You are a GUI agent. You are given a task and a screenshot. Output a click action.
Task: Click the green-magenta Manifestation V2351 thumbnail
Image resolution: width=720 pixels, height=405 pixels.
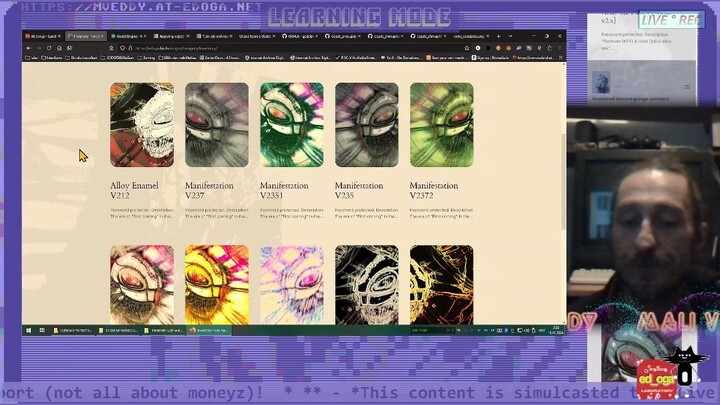pyautogui.click(x=292, y=124)
